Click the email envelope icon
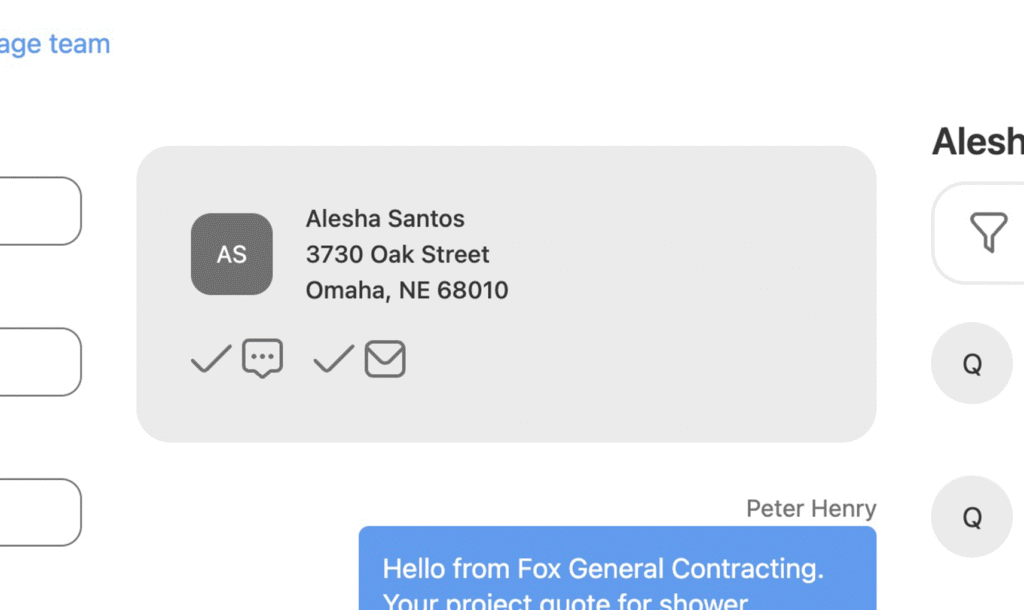The width and height of the screenshot is (1024, 610). tap(385, 359)
